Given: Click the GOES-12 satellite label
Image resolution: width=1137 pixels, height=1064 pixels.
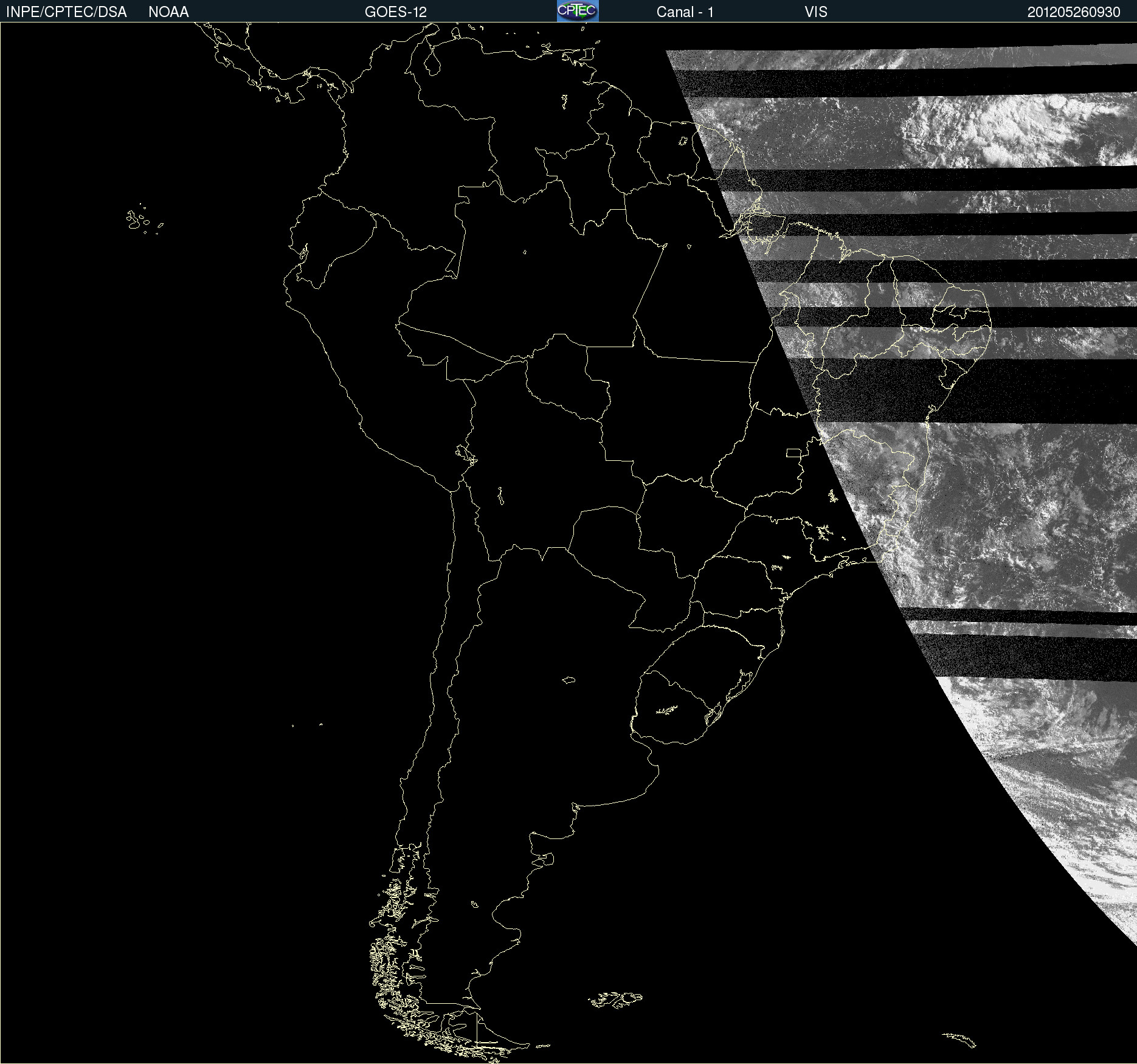Looking at the screenshot, I should [x=396, y=12].
